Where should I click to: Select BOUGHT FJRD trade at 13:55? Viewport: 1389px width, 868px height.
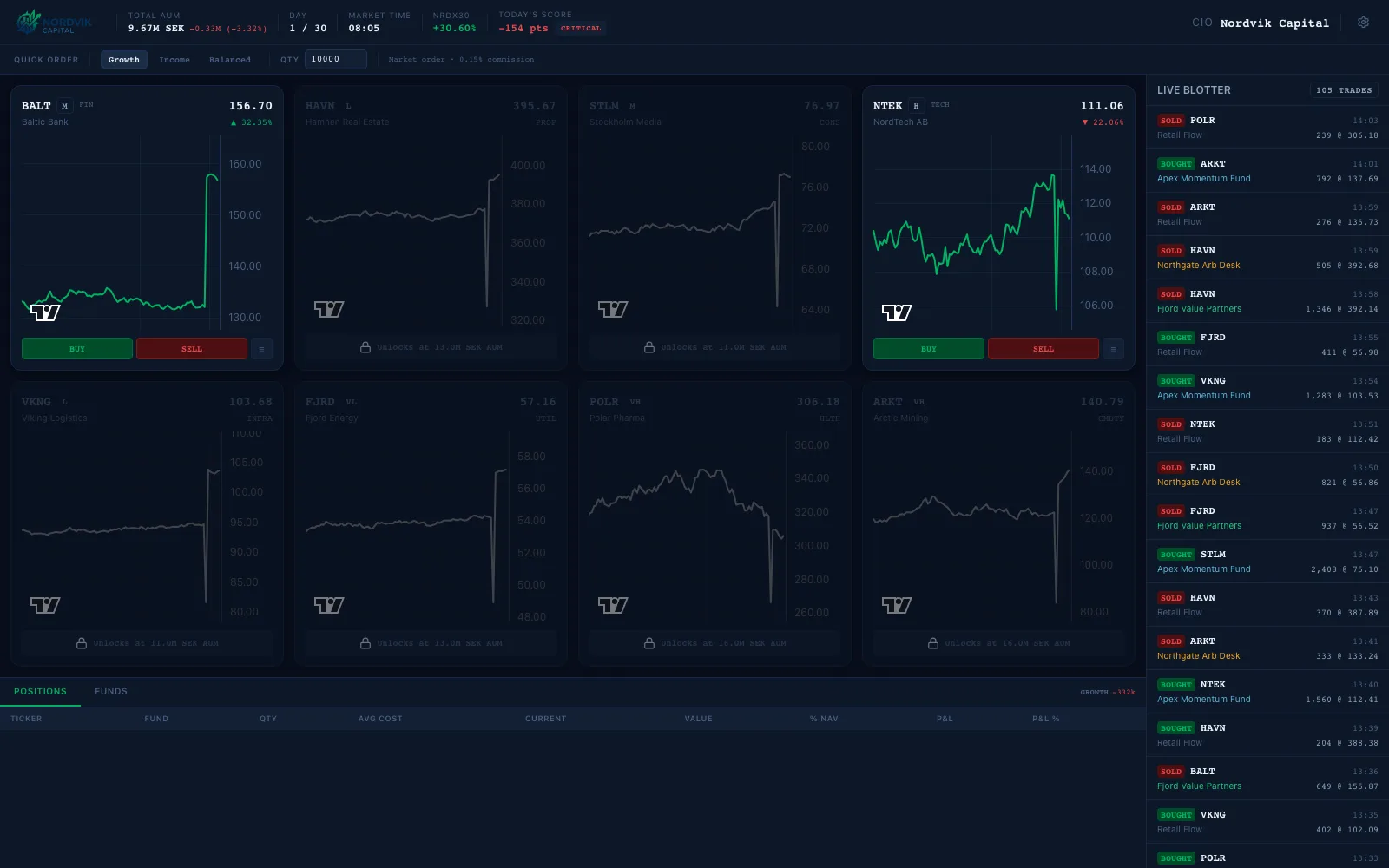coord(1267,345)
